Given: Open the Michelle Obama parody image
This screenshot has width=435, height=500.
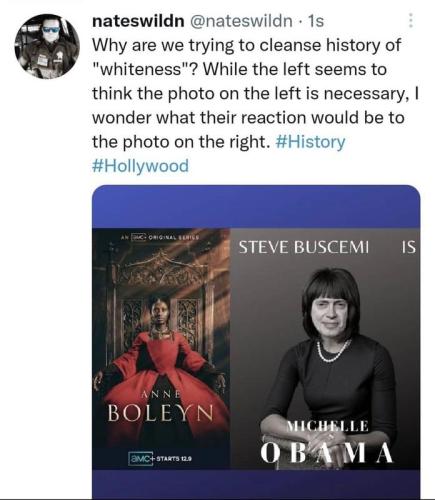Looking at the screenshot, I should click(325, 349).
